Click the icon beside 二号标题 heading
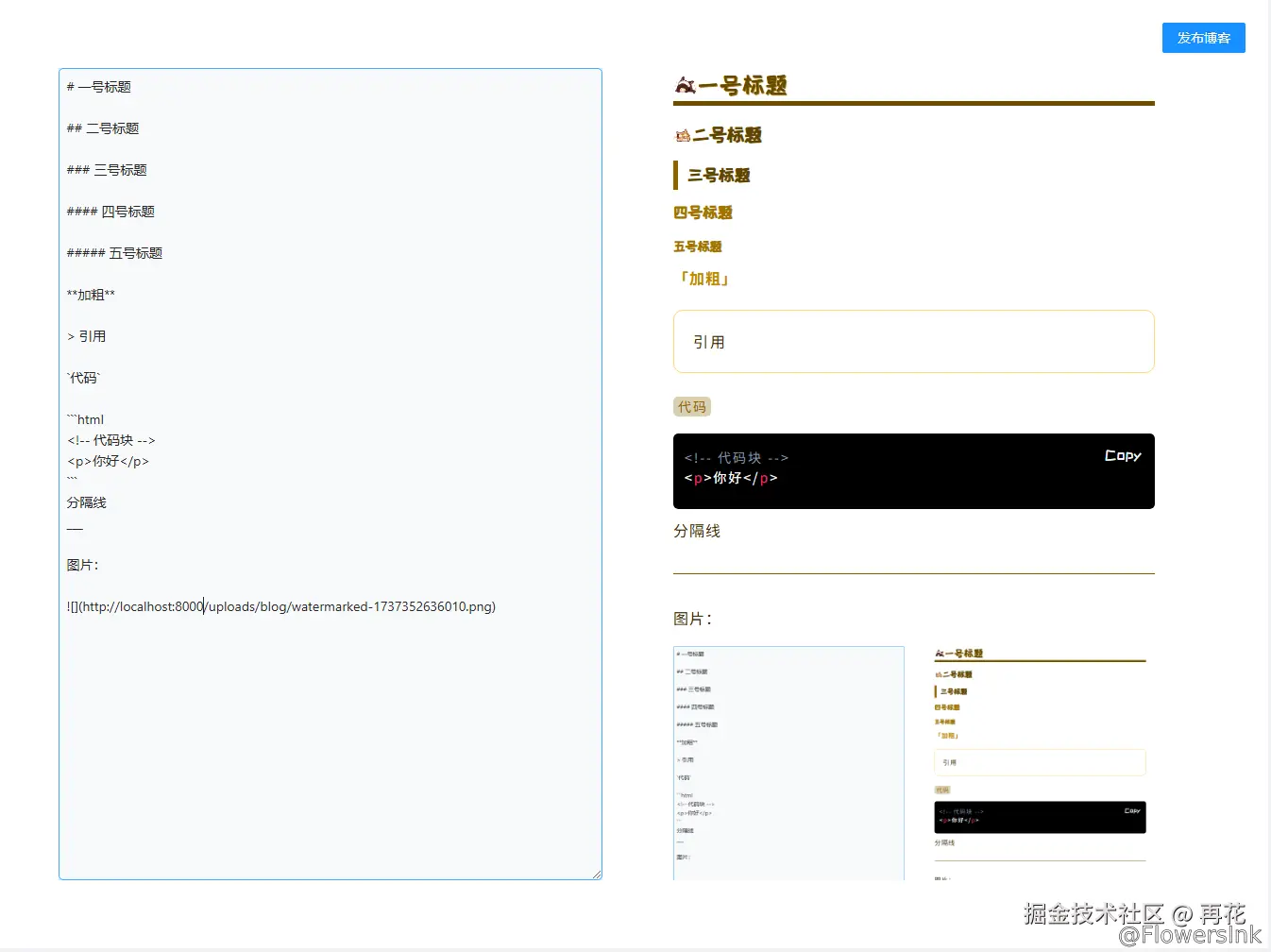Screen dimensions: 1271x952 pyautogui.click(x=683, y=136)
